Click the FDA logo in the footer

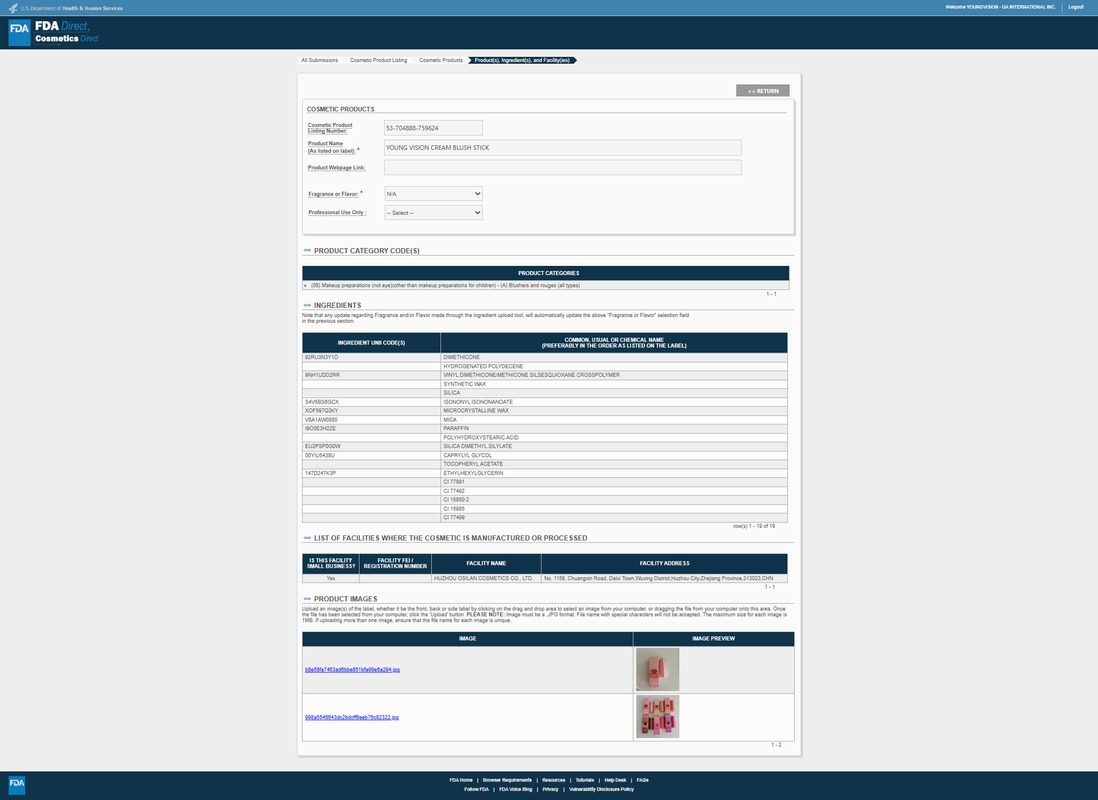coord(17,785)
